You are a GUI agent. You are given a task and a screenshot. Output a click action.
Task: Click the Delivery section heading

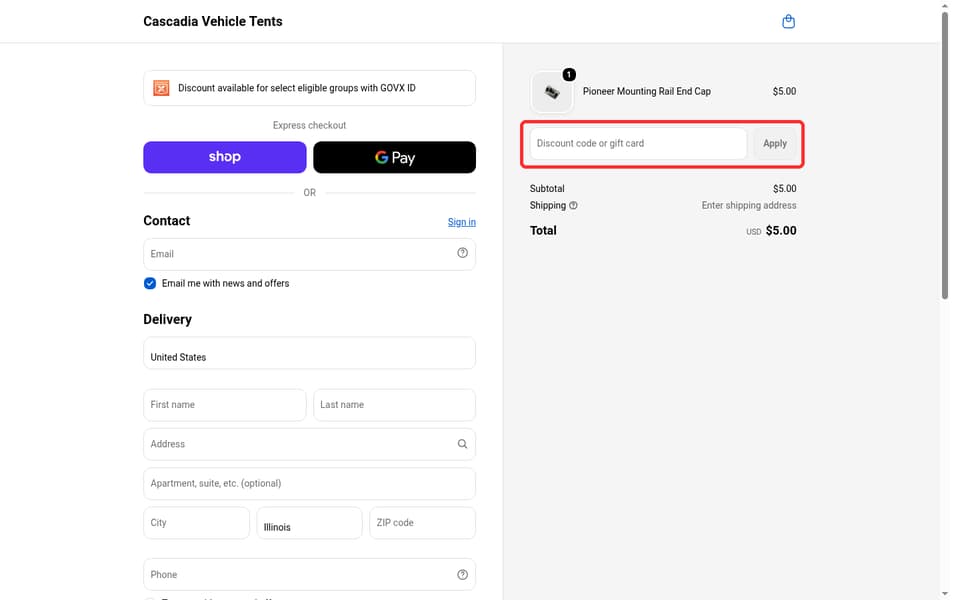(167, 320)
